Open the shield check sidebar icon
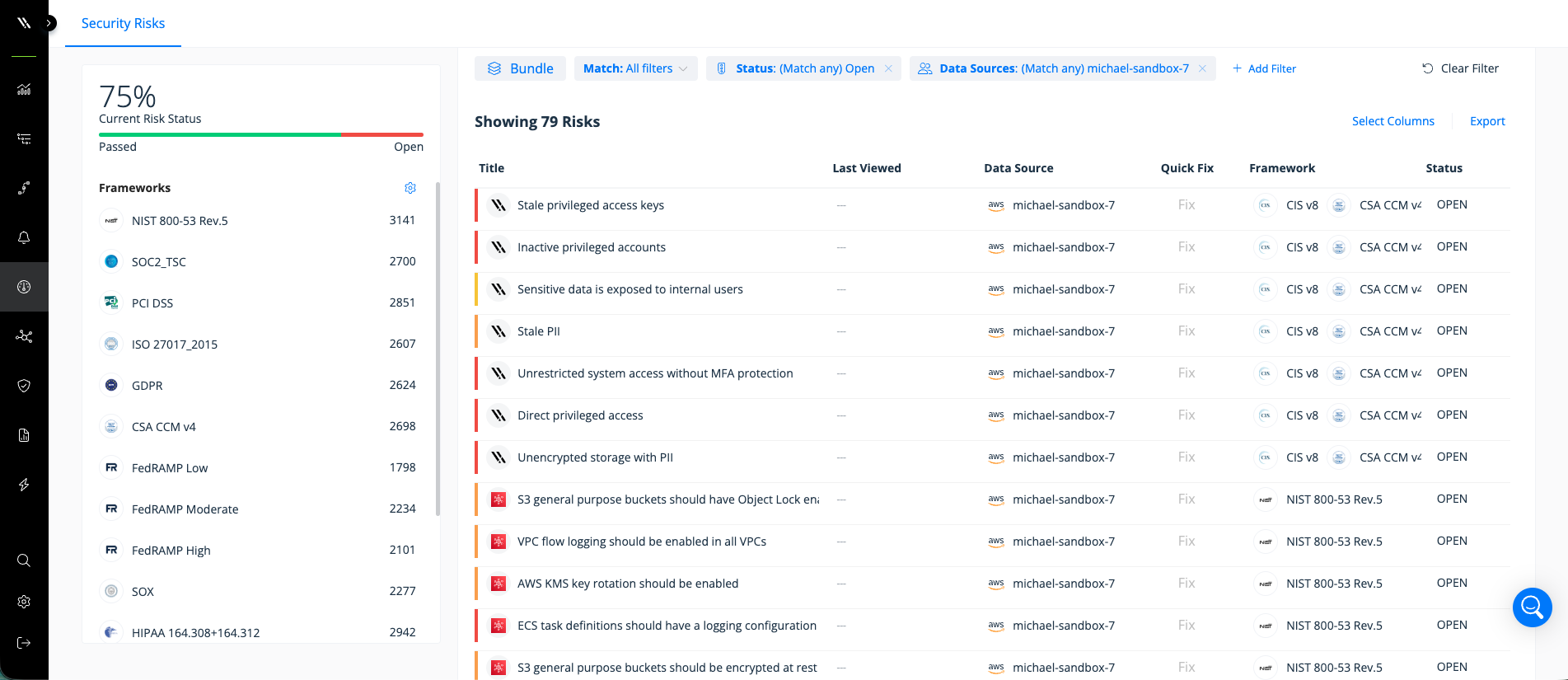 click(x=24, y=386)
